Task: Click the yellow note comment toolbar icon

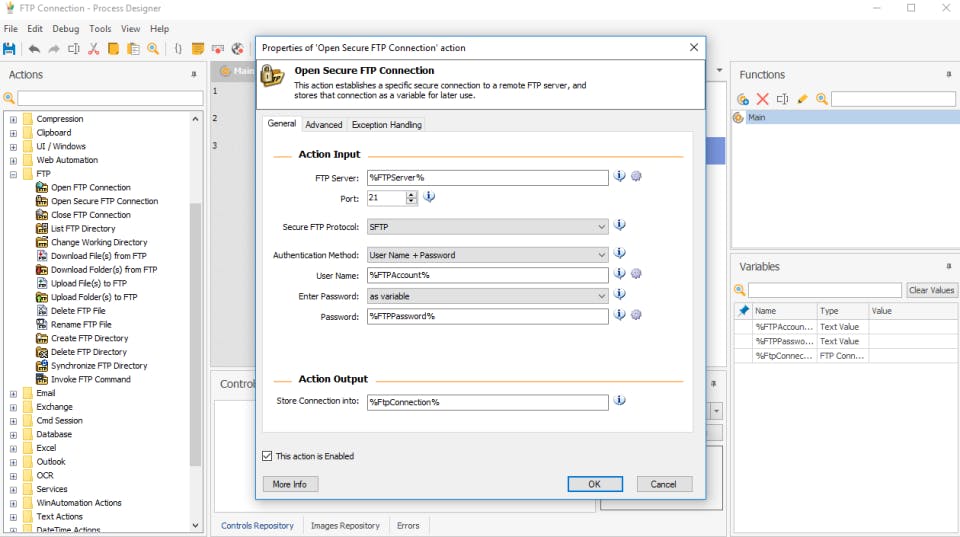Action: tap(198, 49)
